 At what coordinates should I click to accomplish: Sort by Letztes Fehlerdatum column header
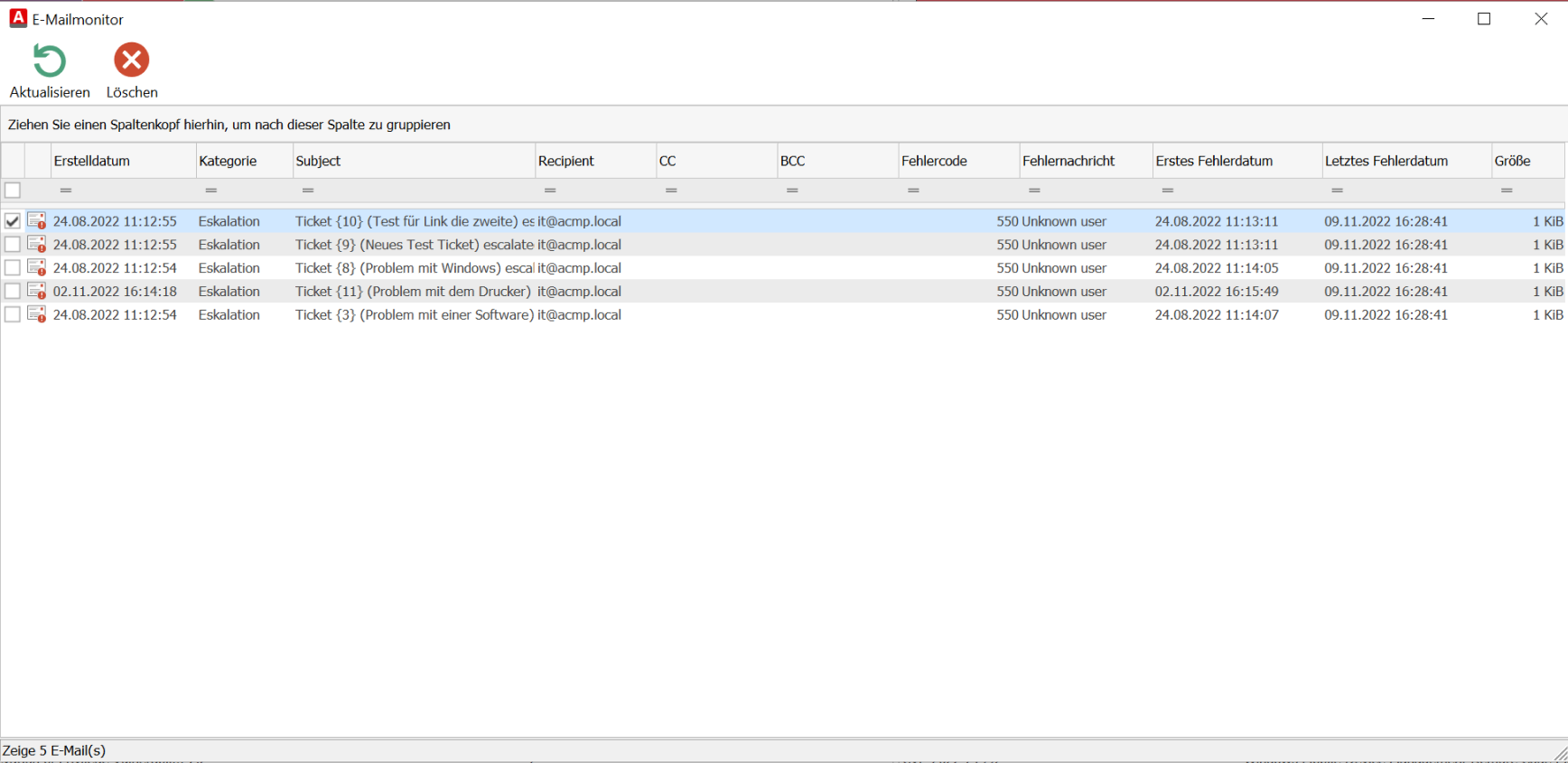1407,161
